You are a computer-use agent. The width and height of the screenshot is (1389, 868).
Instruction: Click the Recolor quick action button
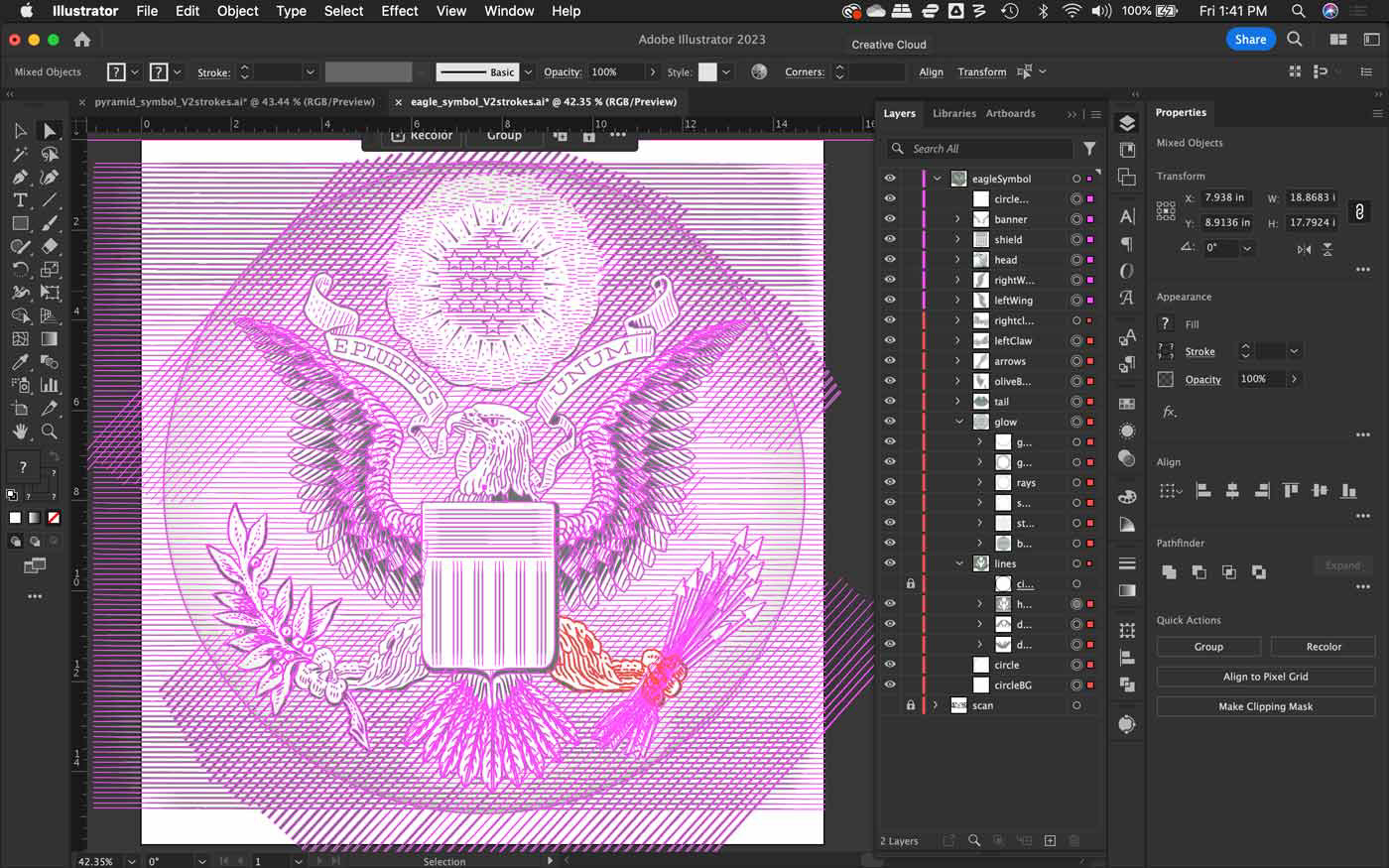click(x=1324, y=647)
